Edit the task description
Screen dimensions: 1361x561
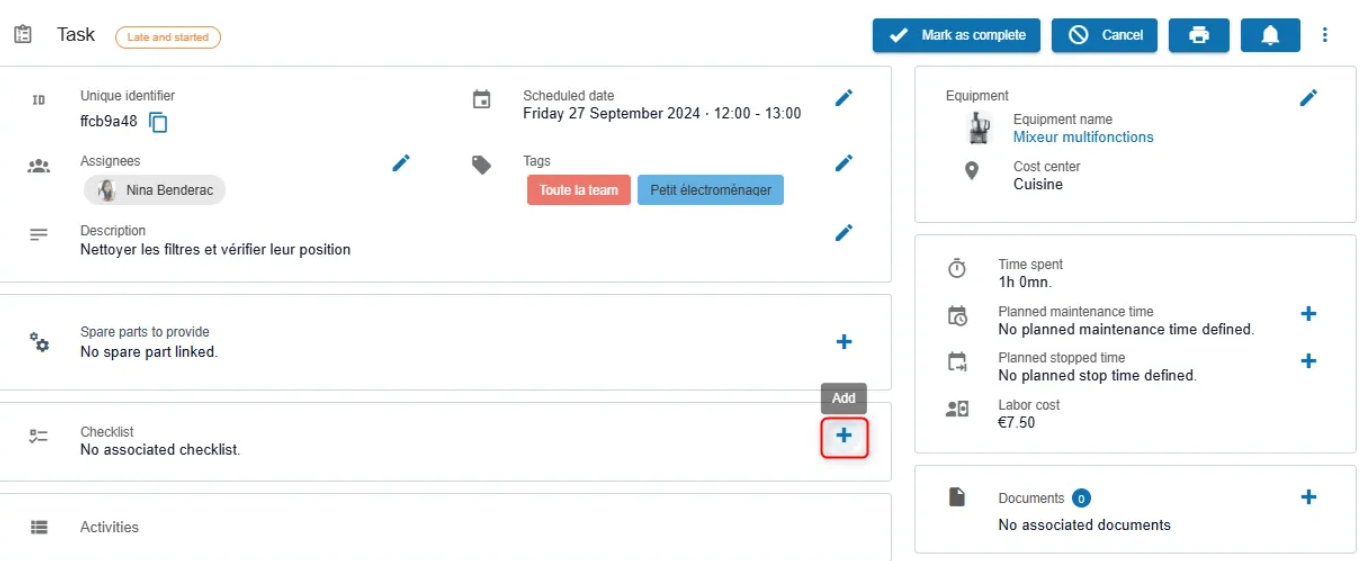(844, 233)
